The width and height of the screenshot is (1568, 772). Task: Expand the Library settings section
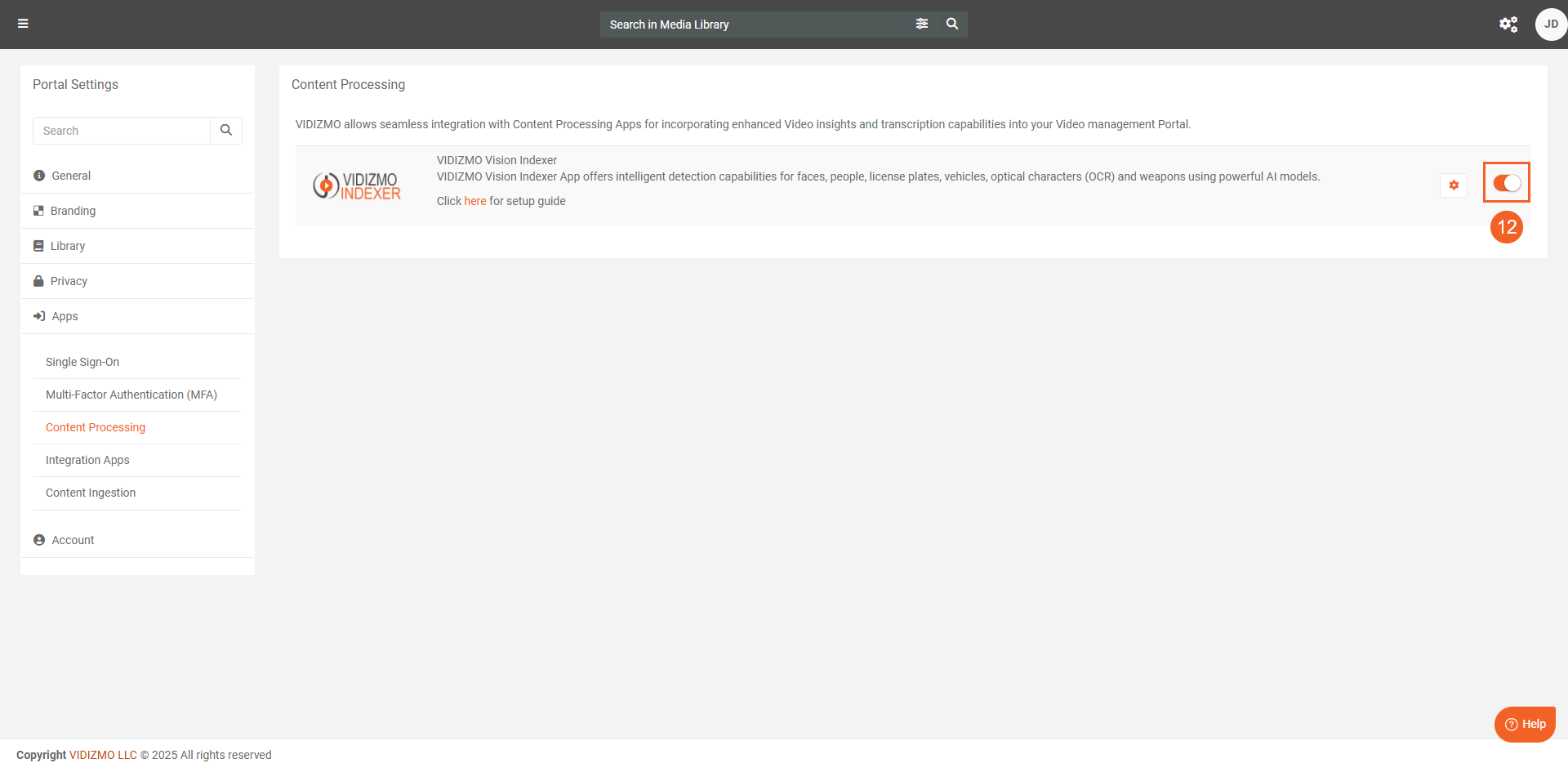coord(67,246)
